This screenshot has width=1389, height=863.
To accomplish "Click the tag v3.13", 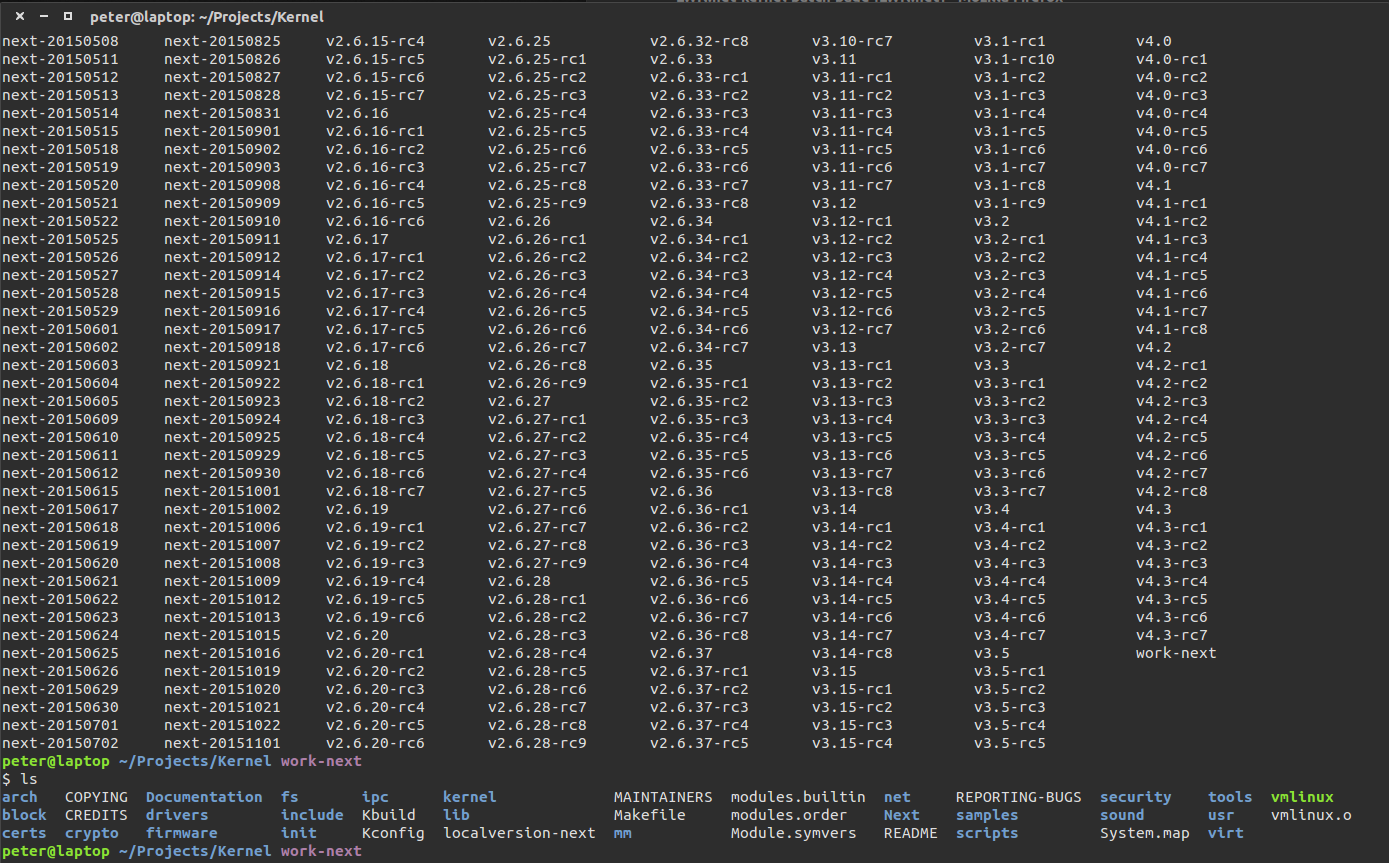I will pyautogui.click(x=834, y=347).
